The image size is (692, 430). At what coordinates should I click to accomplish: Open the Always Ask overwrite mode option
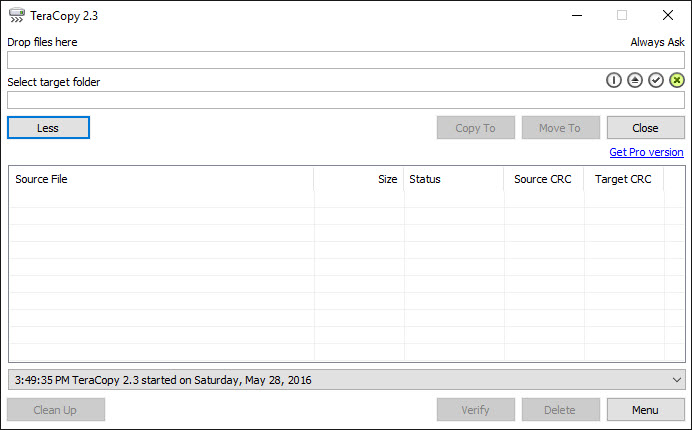(656, 42)
